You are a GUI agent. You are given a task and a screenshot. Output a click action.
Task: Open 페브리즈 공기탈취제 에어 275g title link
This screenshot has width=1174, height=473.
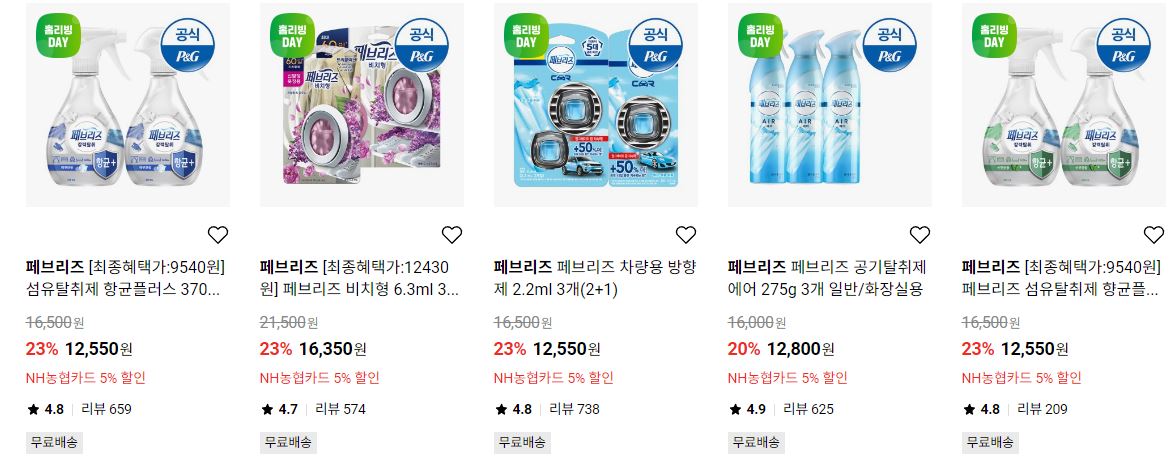coord(828,278)
